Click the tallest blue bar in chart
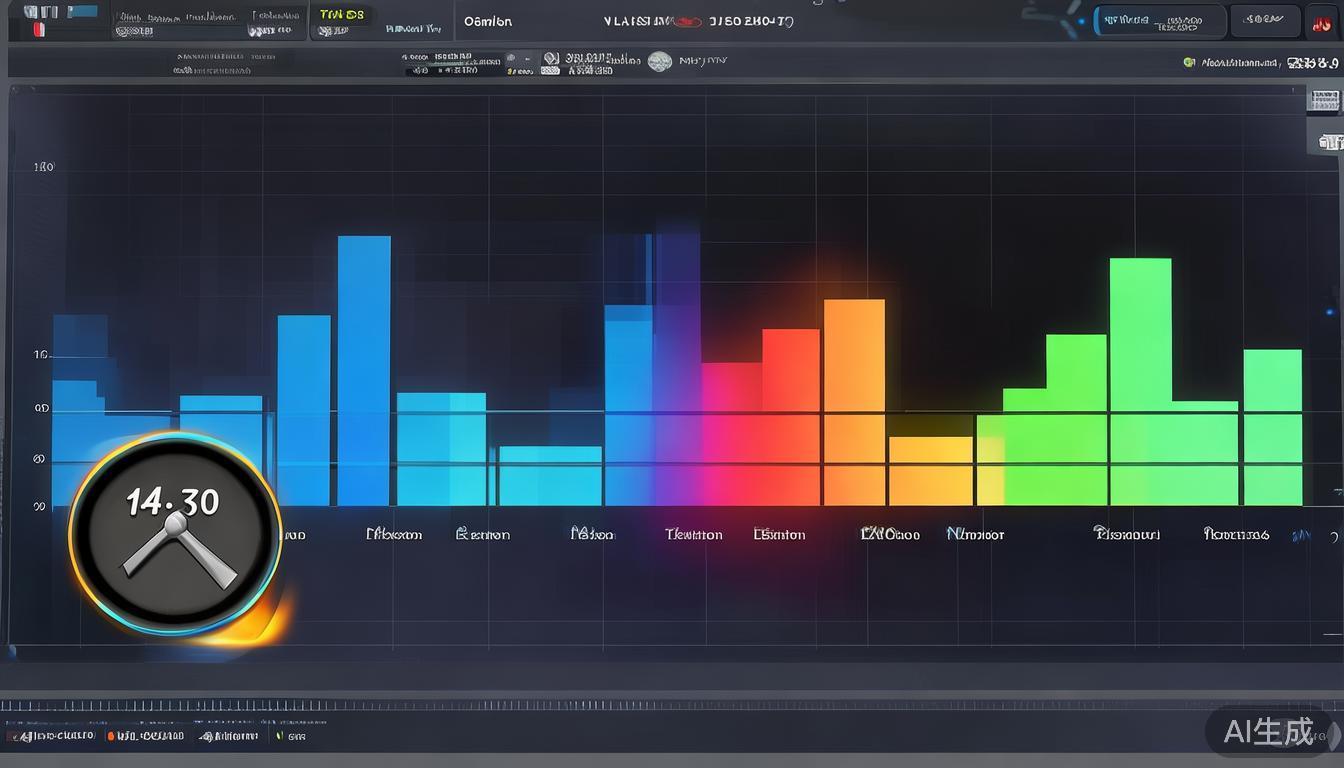1344x768 pixels. tap(364, 370)
